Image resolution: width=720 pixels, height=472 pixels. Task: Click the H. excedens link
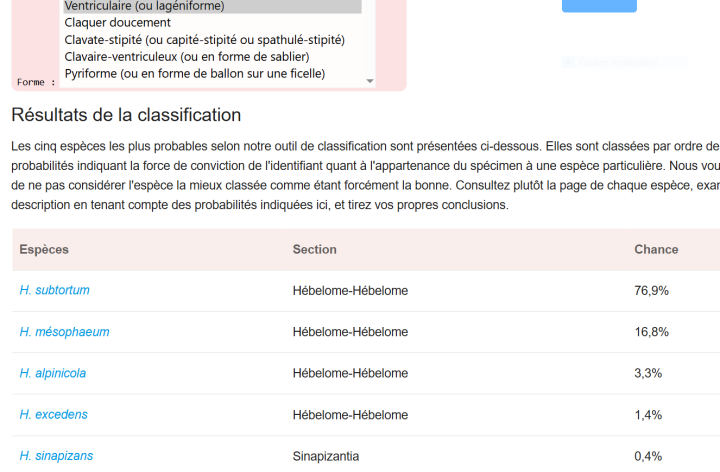point(53,414)
